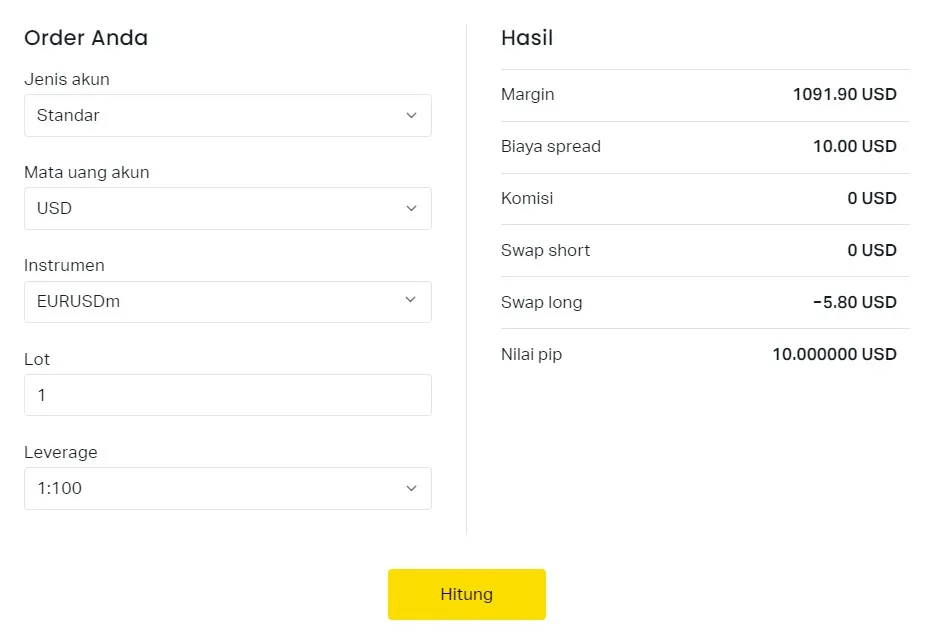Open the Leverage dropdown showing 1:100
The image size is (930, 641).
(227, 489)
